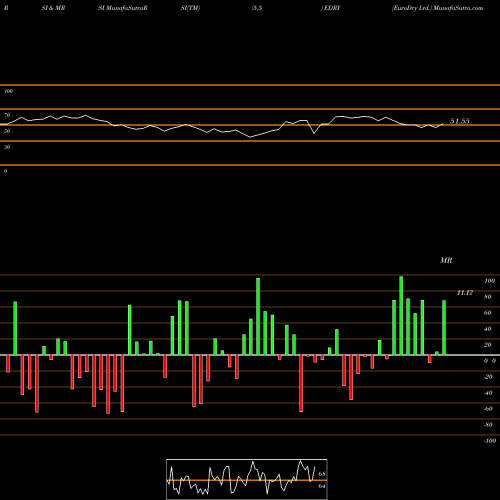Click the EDRY ticker text in header

(332, 8)
